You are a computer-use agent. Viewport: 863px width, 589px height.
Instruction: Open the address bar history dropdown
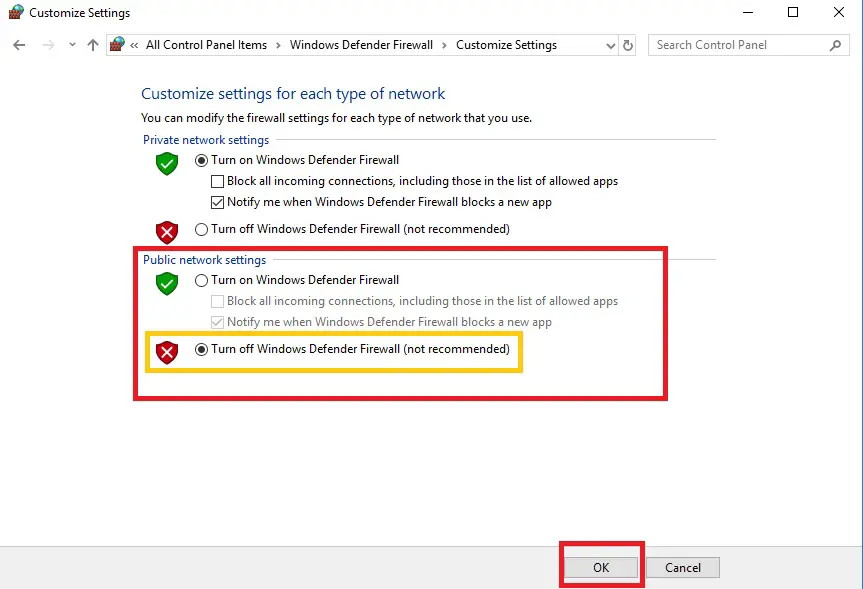point(610,46)
